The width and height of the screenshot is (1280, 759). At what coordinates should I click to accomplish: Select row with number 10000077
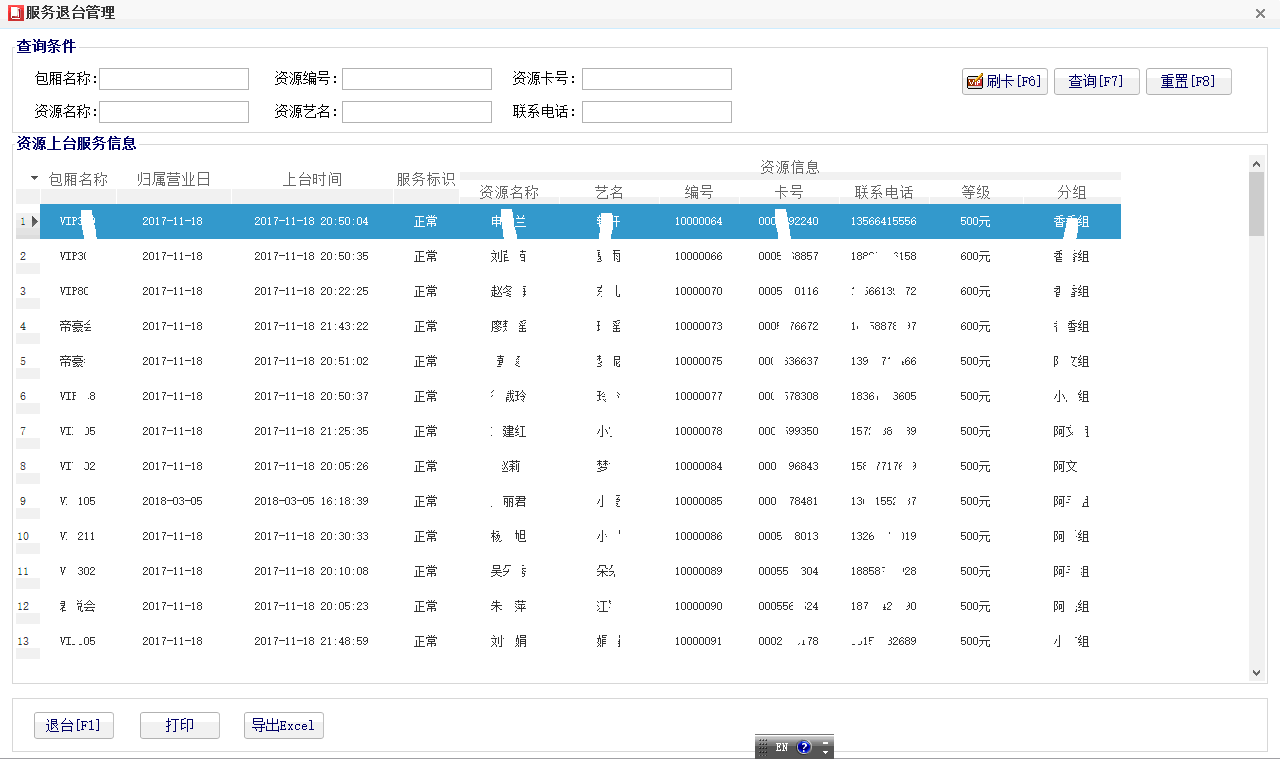568,396
